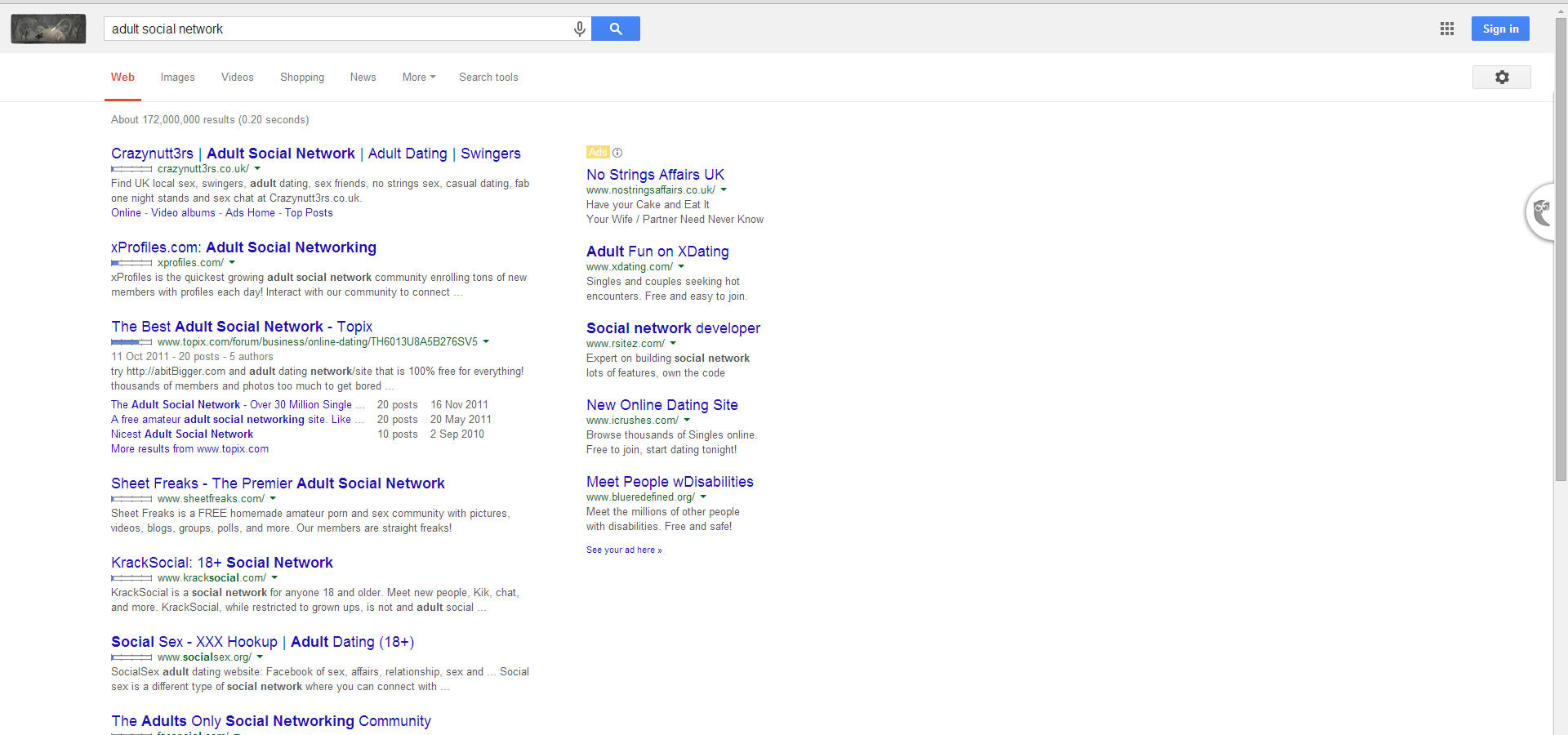Click the '20 May 2011' thread date

coord(461,420)
